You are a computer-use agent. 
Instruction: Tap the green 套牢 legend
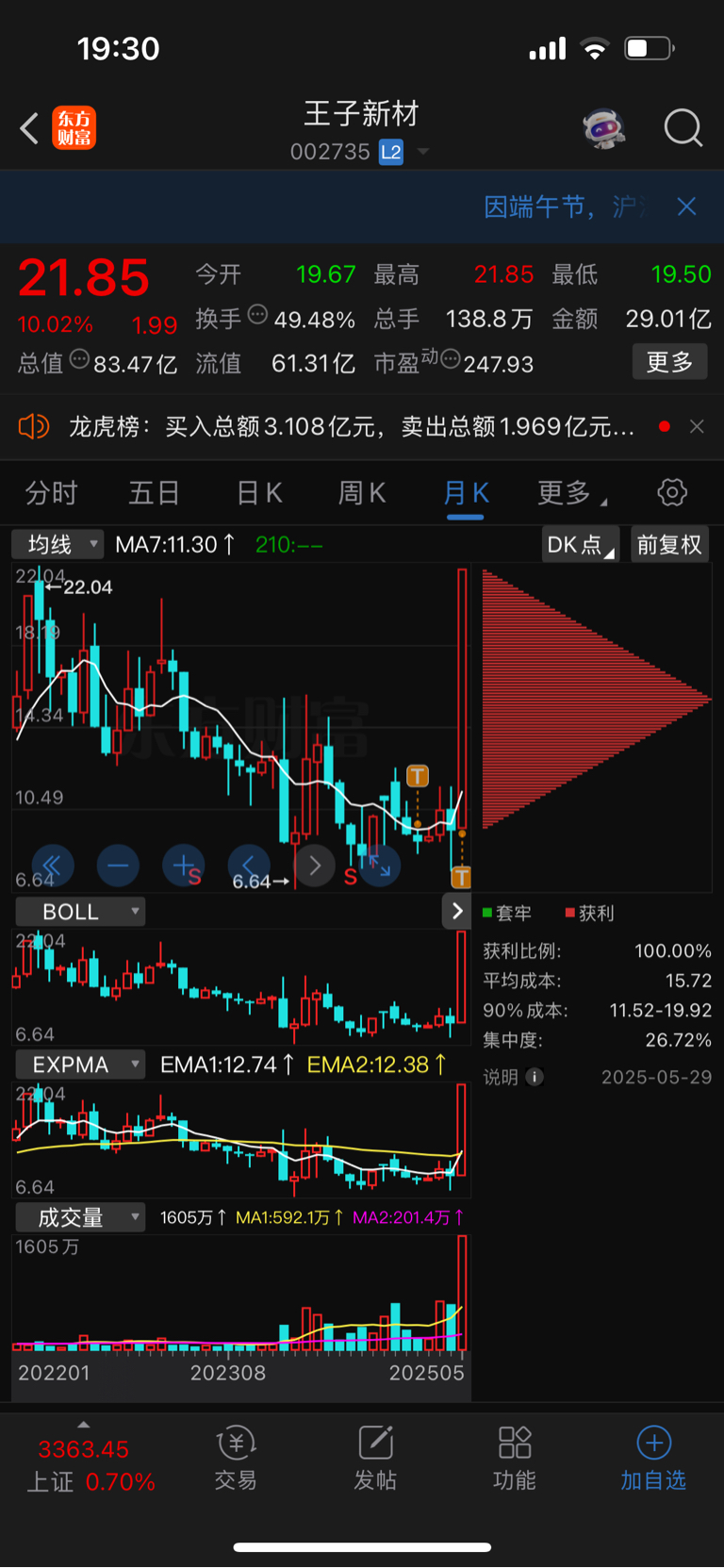point(507,913)
